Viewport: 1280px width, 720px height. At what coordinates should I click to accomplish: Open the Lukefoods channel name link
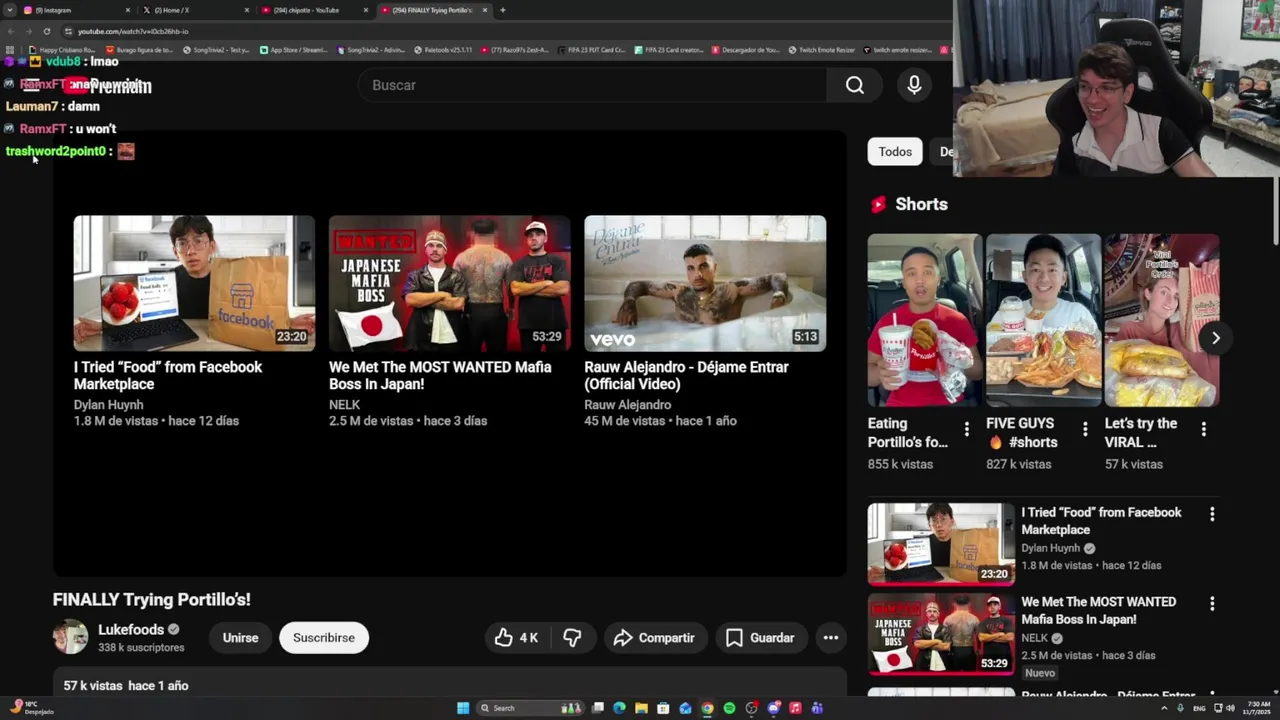(131, 629)
